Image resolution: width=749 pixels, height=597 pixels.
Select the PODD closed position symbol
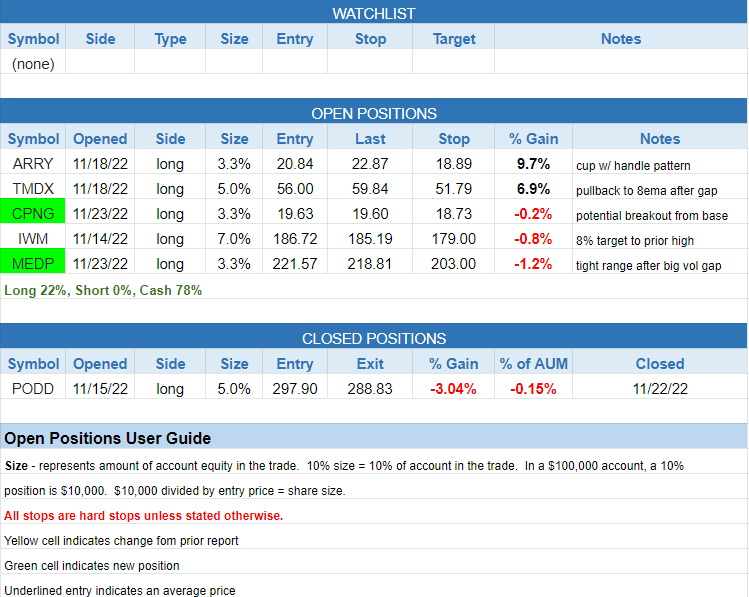(33, 388)
